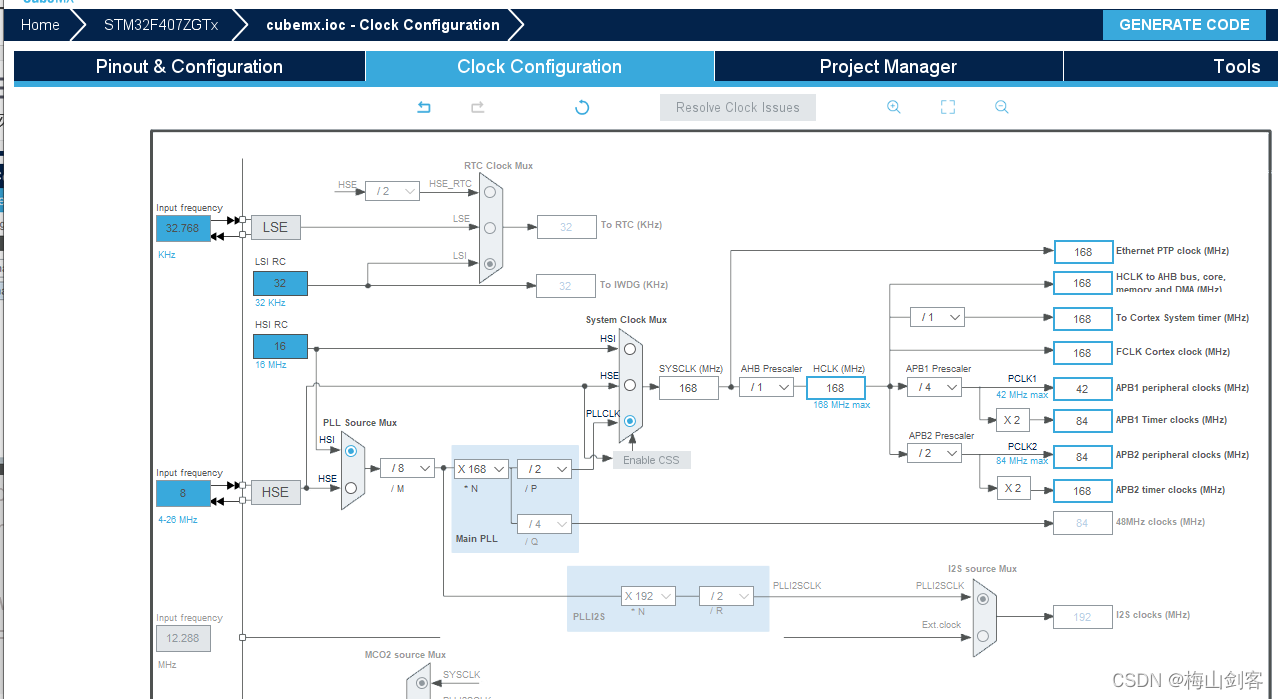Click the To IWDG (KHz) 32 field
The image size is (1278, 699).
566,286
